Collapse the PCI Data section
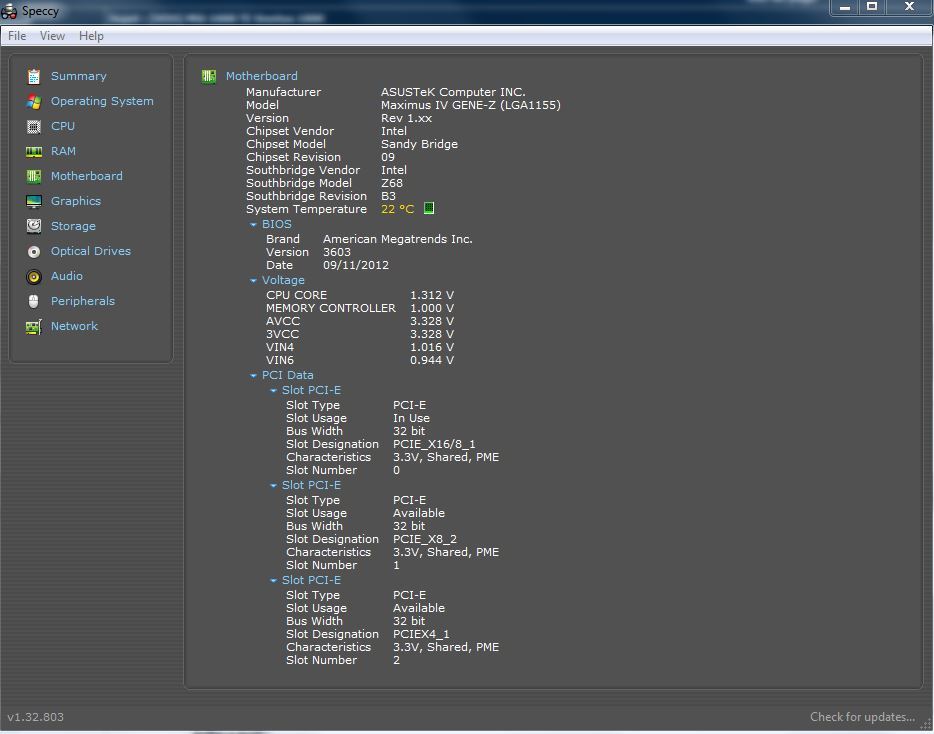Image resolution: width=934 pixels, height=734 pixels. (254, 376)
